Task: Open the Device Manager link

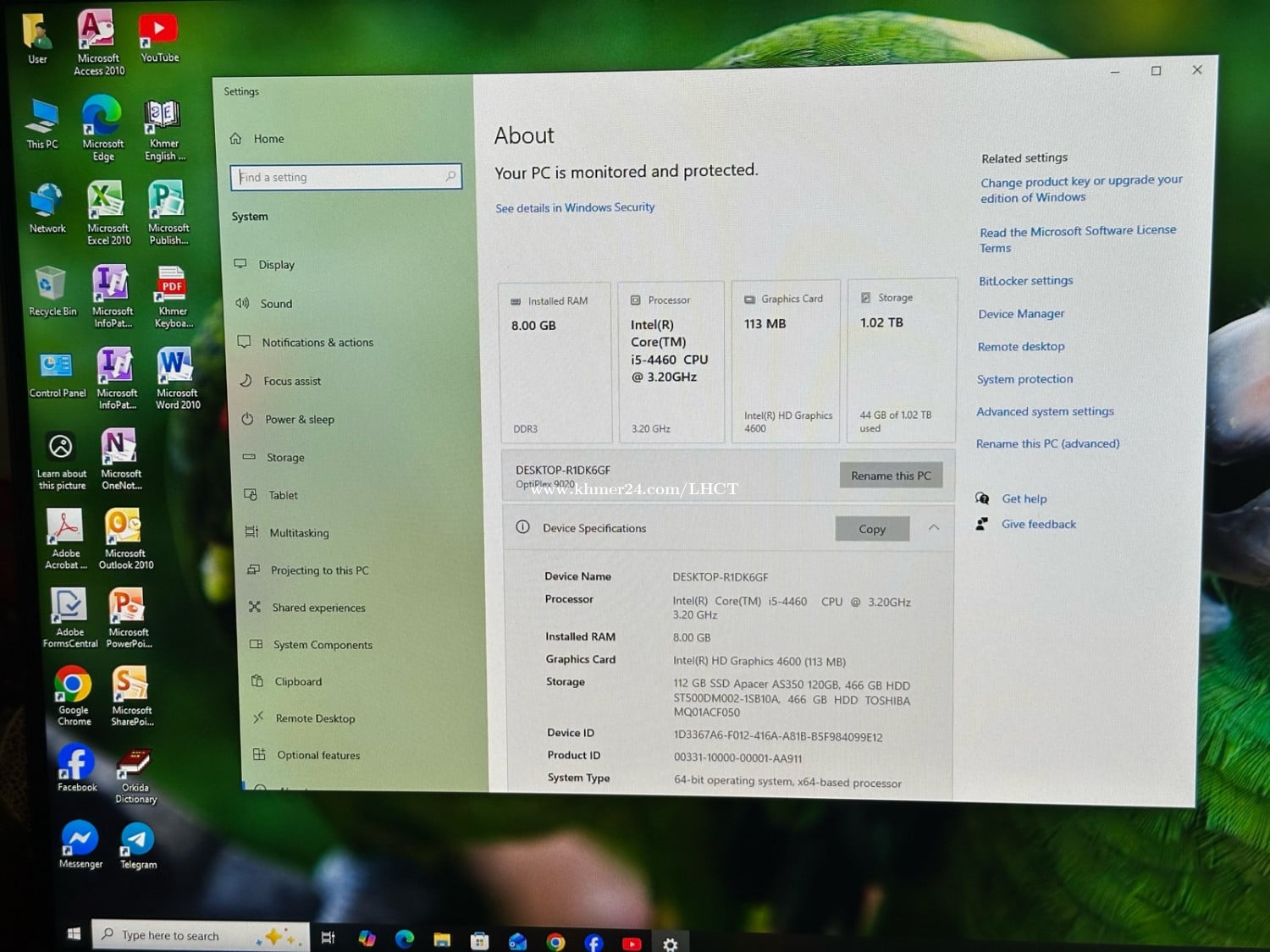Action: click(1021, 314)
